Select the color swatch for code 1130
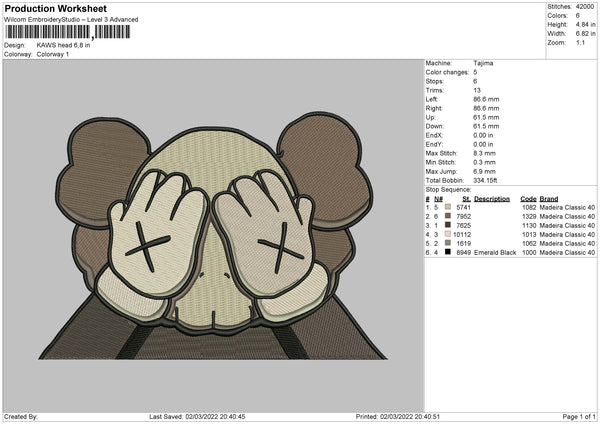 448,225
